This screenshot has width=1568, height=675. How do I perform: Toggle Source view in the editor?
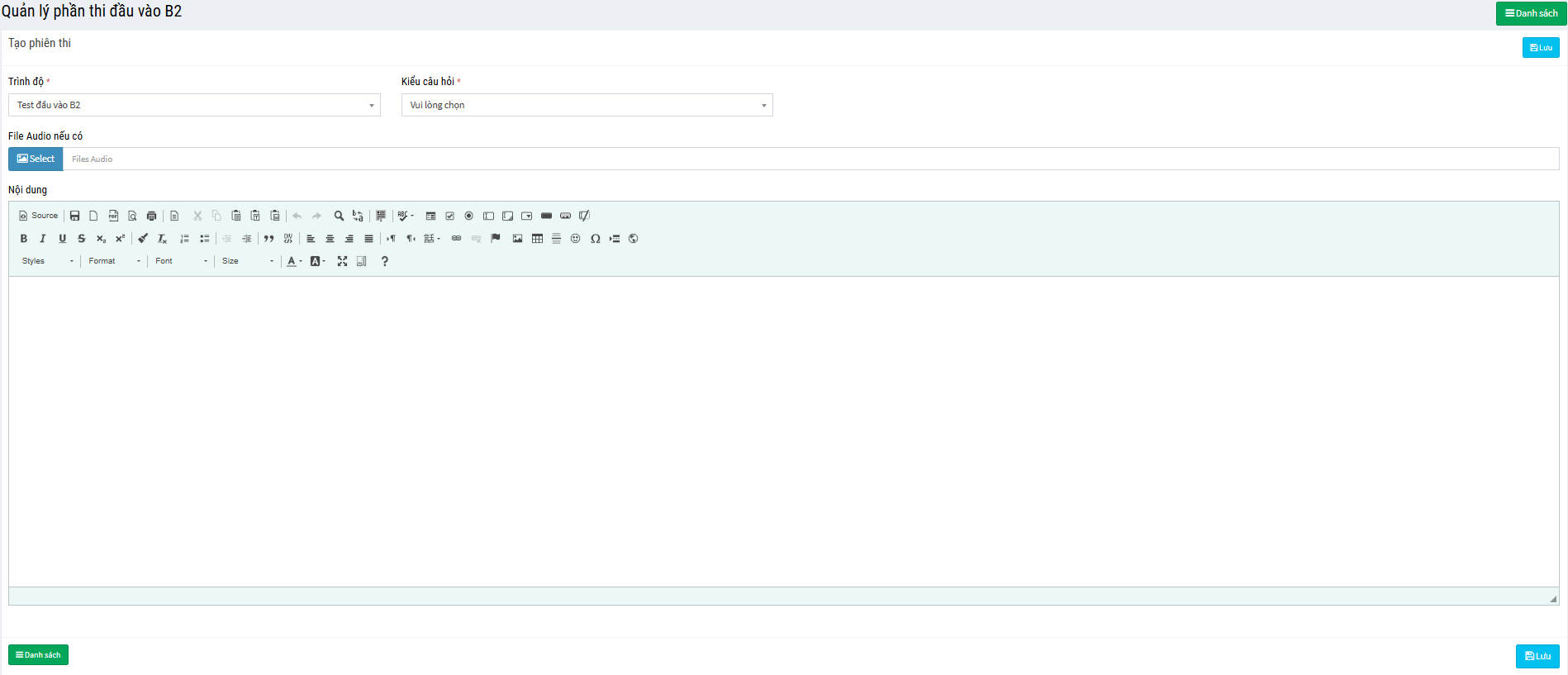point(38,216)
